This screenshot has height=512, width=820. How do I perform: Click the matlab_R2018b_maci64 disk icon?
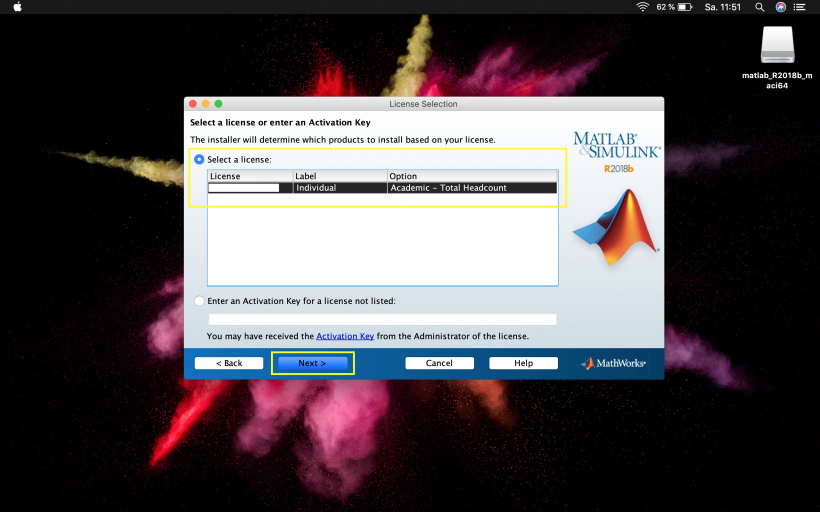777,44
